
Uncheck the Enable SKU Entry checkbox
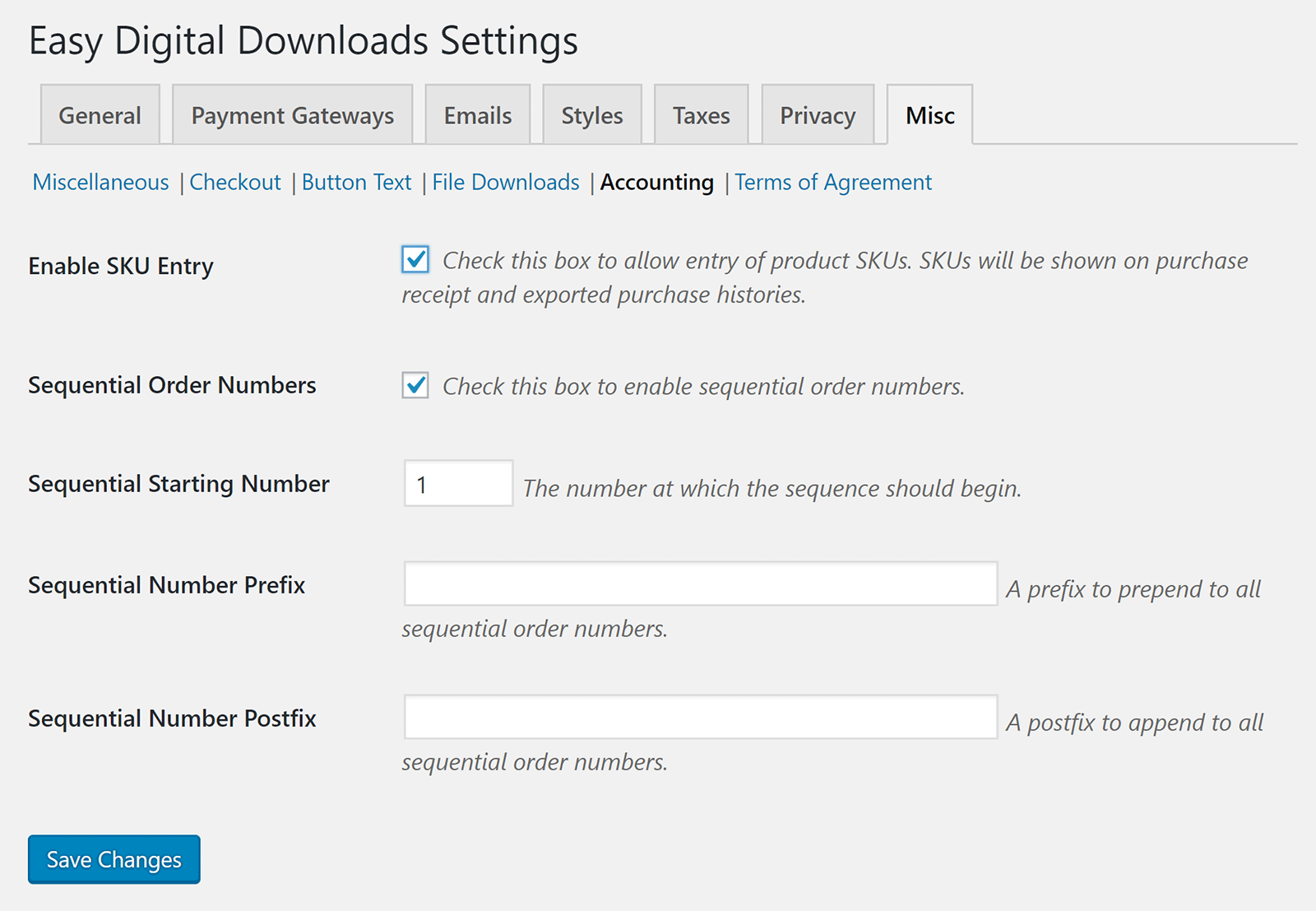click(x=415, y=259)
